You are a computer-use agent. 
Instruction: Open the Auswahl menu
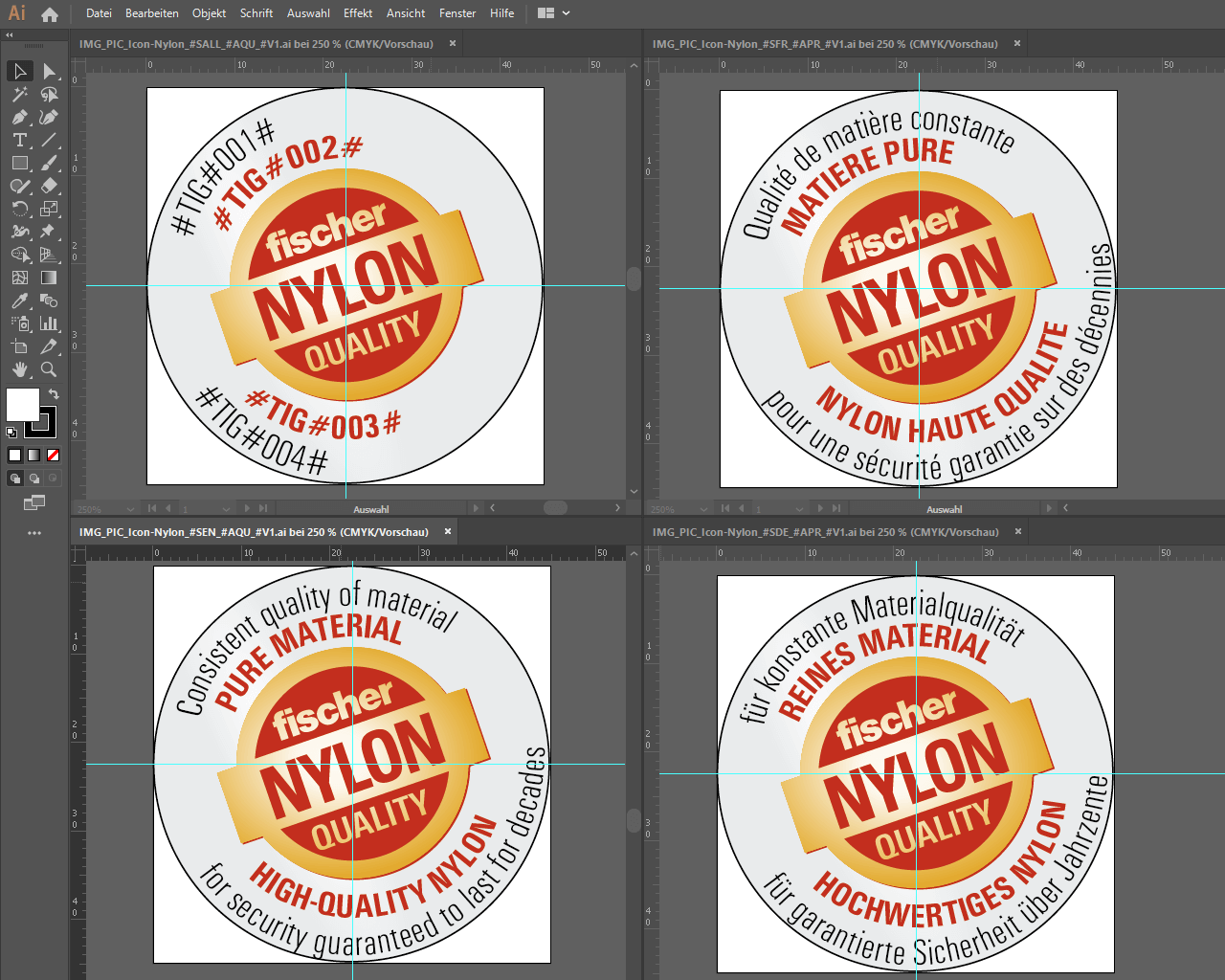coord(308,13)
